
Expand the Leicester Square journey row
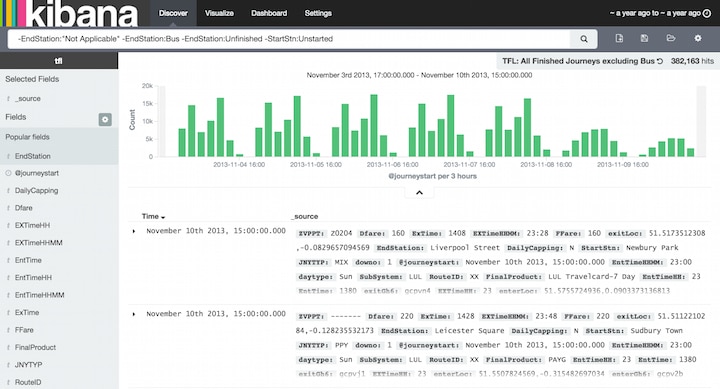tap(134, 314)
